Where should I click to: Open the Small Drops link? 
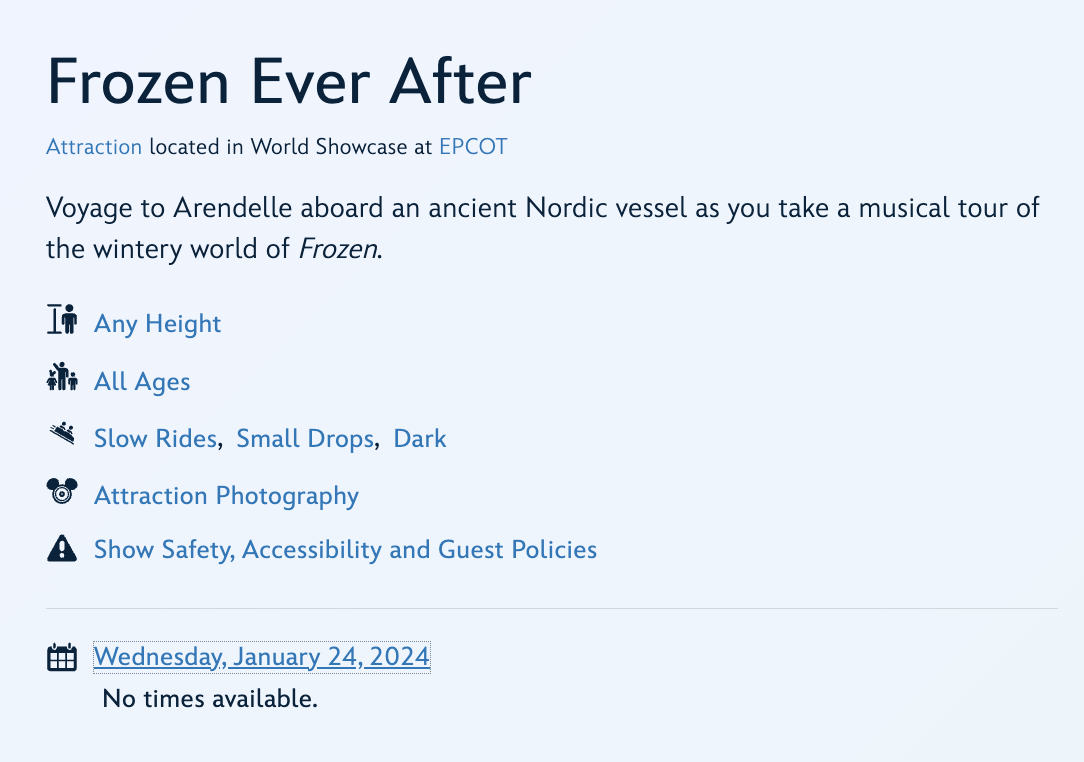coord(305,439)
